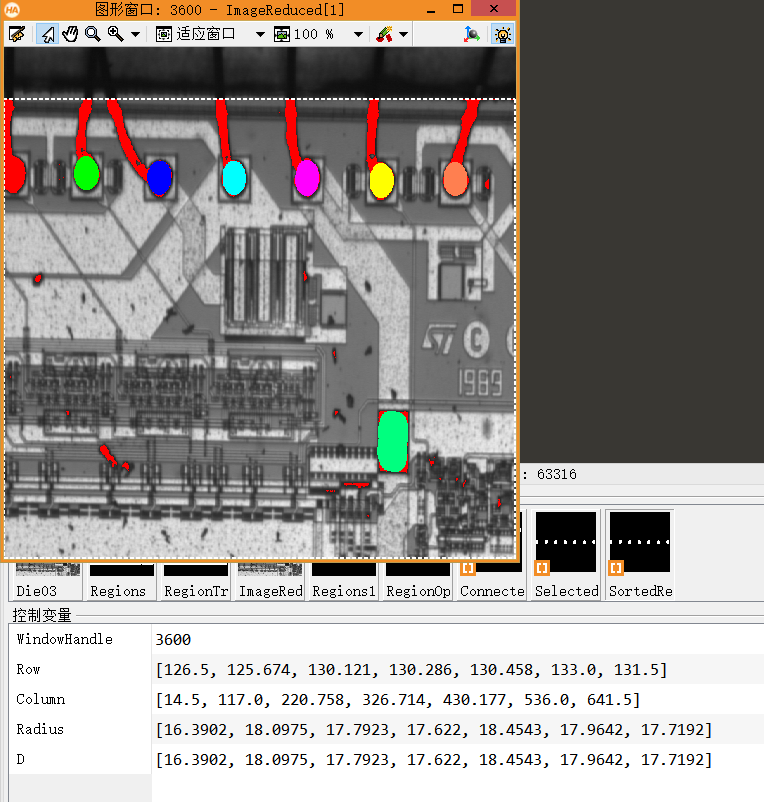The width and height of the screenshot is (764, 802).
Task: Select the Regions1 iconic variable
Action: coord(344,591)
